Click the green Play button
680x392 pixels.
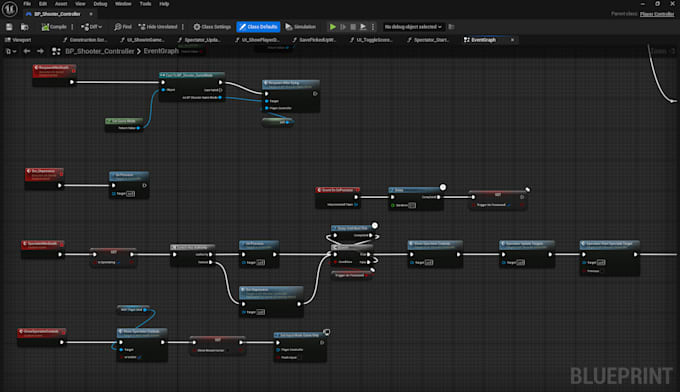coord(333,27)
